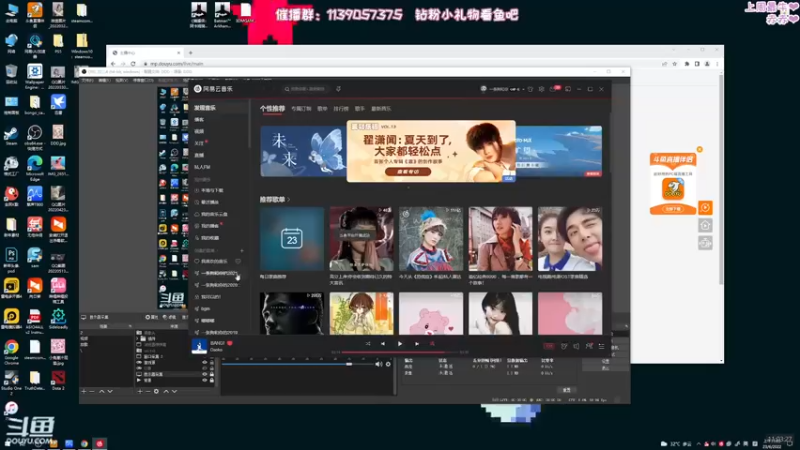The height and width of the screenshot is (450, 800).
Task: Toggle lock of the media source row
Action: [212, 381]
